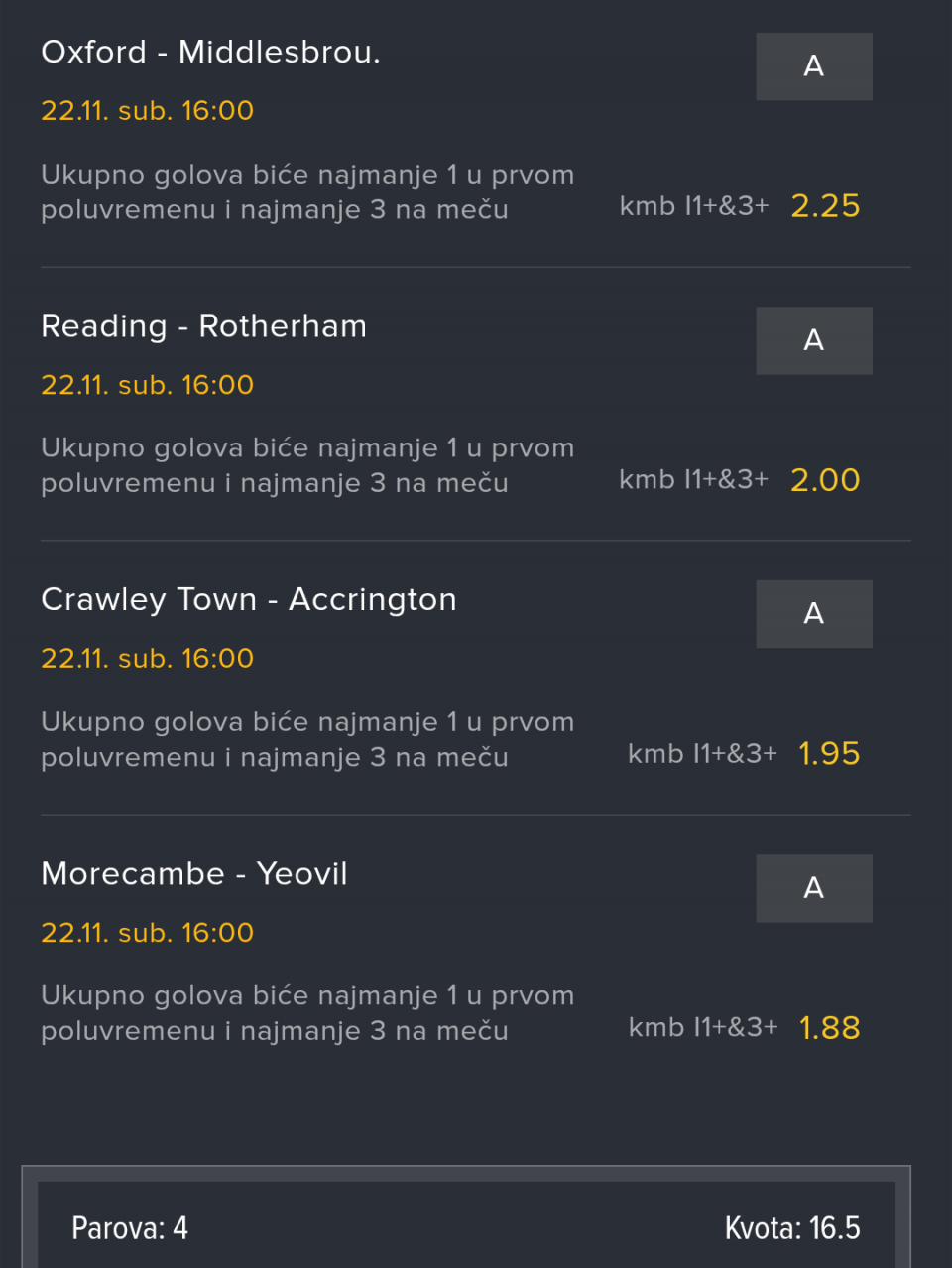Click the bet description under Oxford - Middlesbrough
This screenshot has width=952, height=1268.
(306, 192)
